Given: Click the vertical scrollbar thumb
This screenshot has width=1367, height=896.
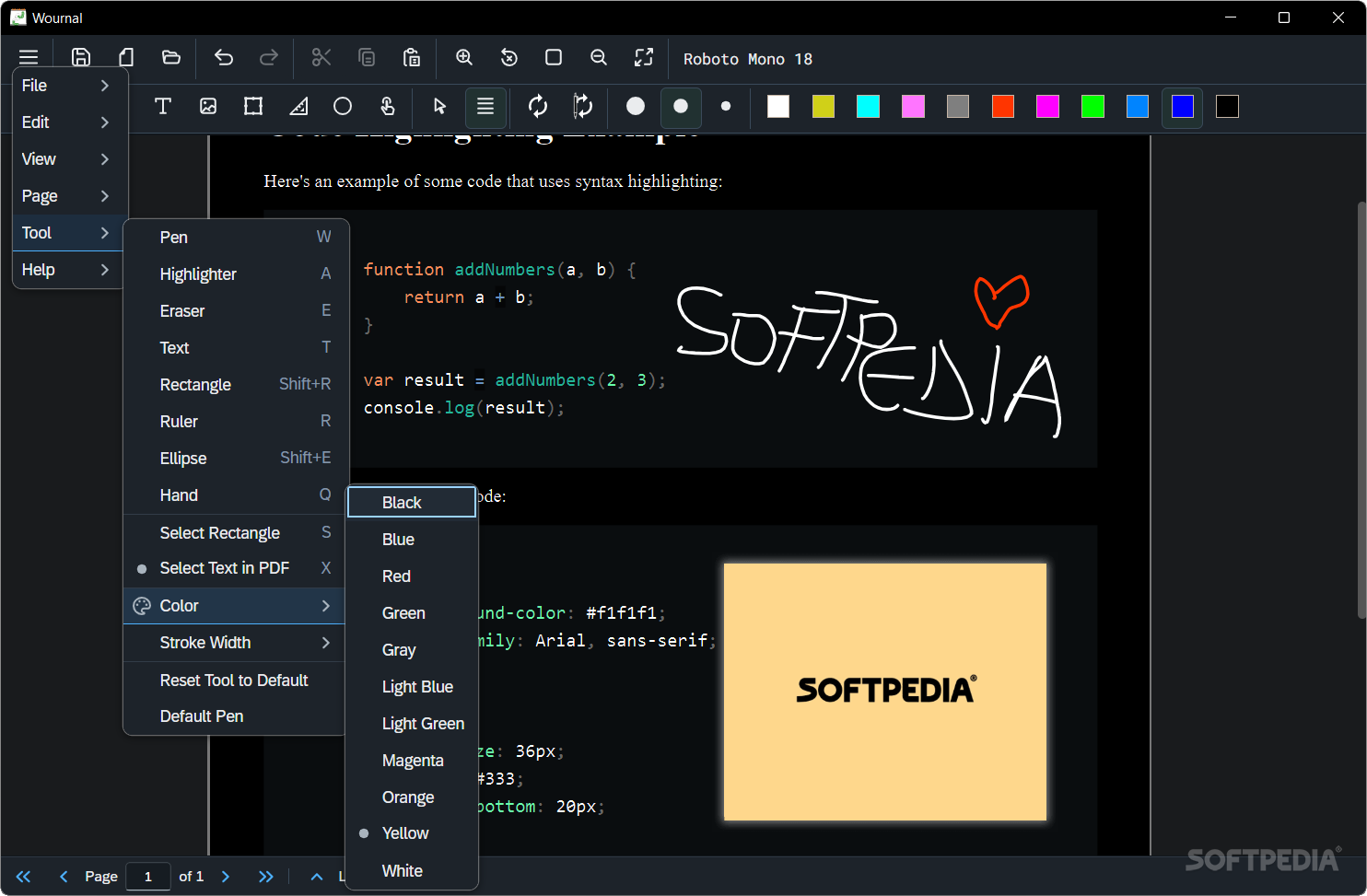Looking at the screenshot, I should coord(1361,410).
